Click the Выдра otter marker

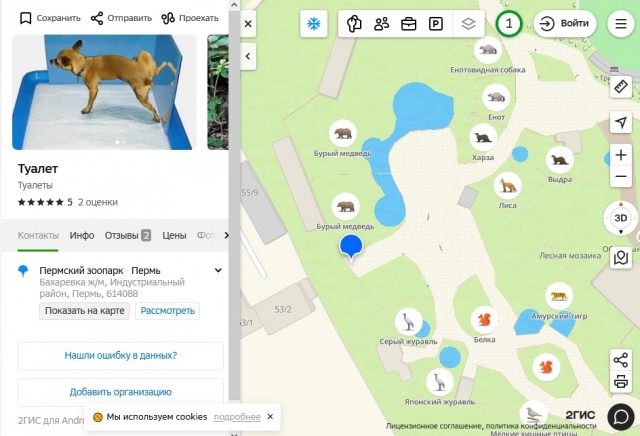(560, 160)
